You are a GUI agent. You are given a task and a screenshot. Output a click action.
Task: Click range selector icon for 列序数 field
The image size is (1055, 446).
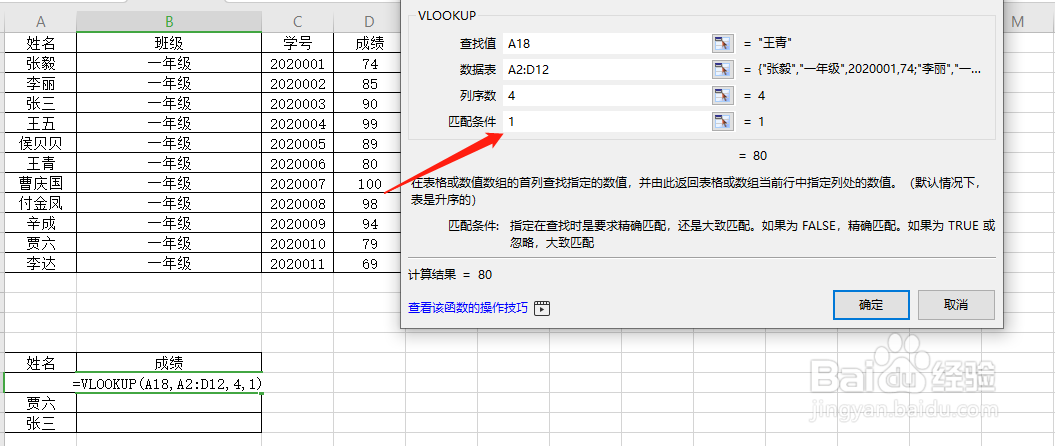pos(721,96)
